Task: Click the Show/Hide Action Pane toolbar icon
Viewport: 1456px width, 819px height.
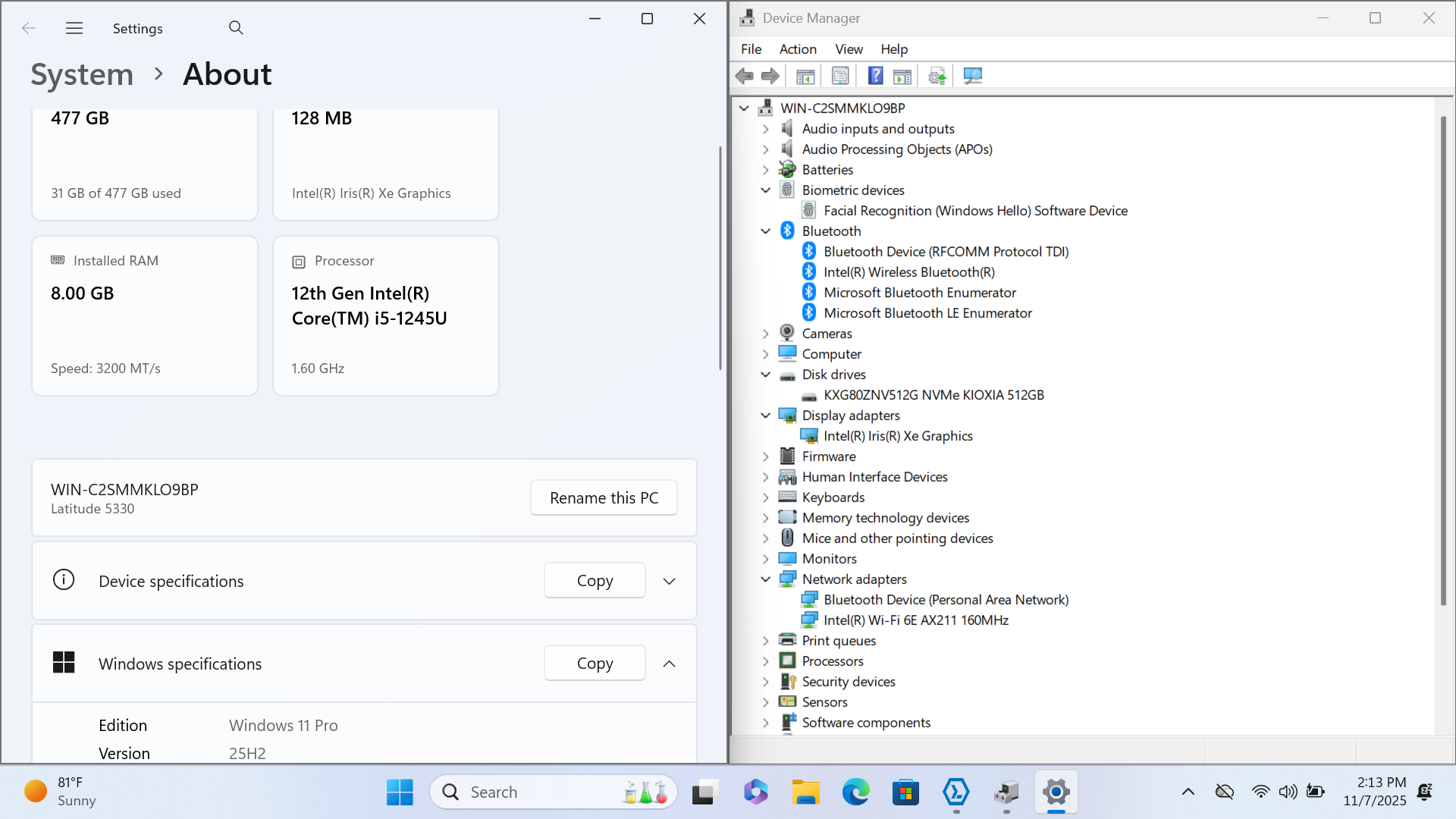Action: pos(902,76)
